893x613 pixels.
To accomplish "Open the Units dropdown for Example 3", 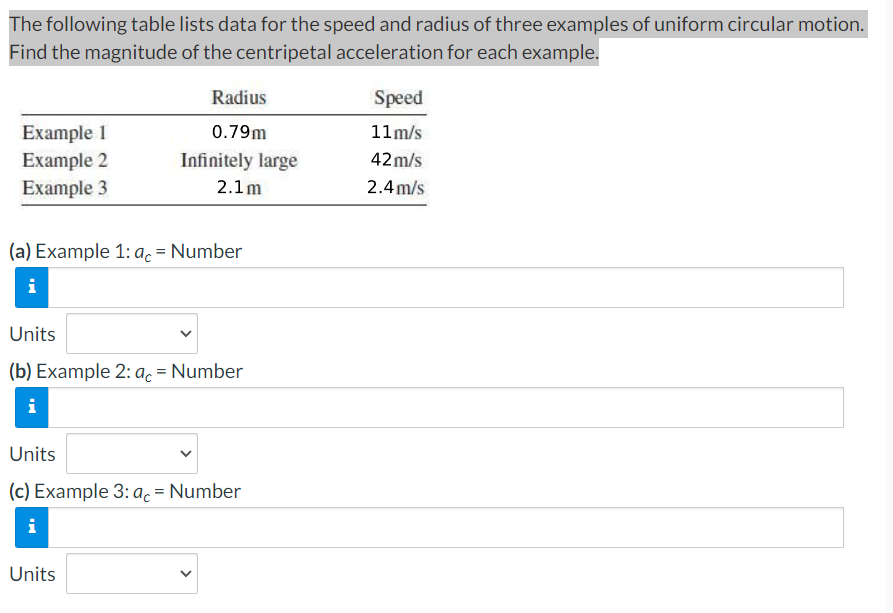I will (131, 573).
